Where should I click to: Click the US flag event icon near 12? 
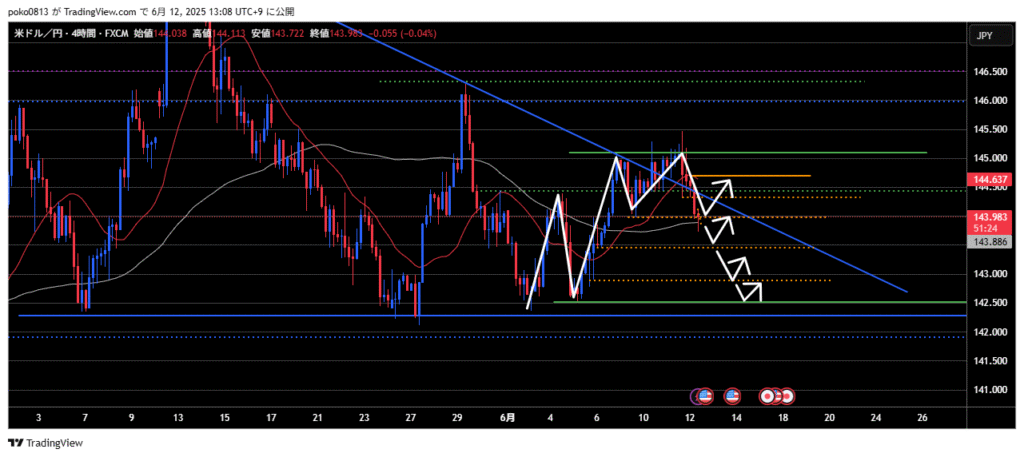tap(703, 395)
